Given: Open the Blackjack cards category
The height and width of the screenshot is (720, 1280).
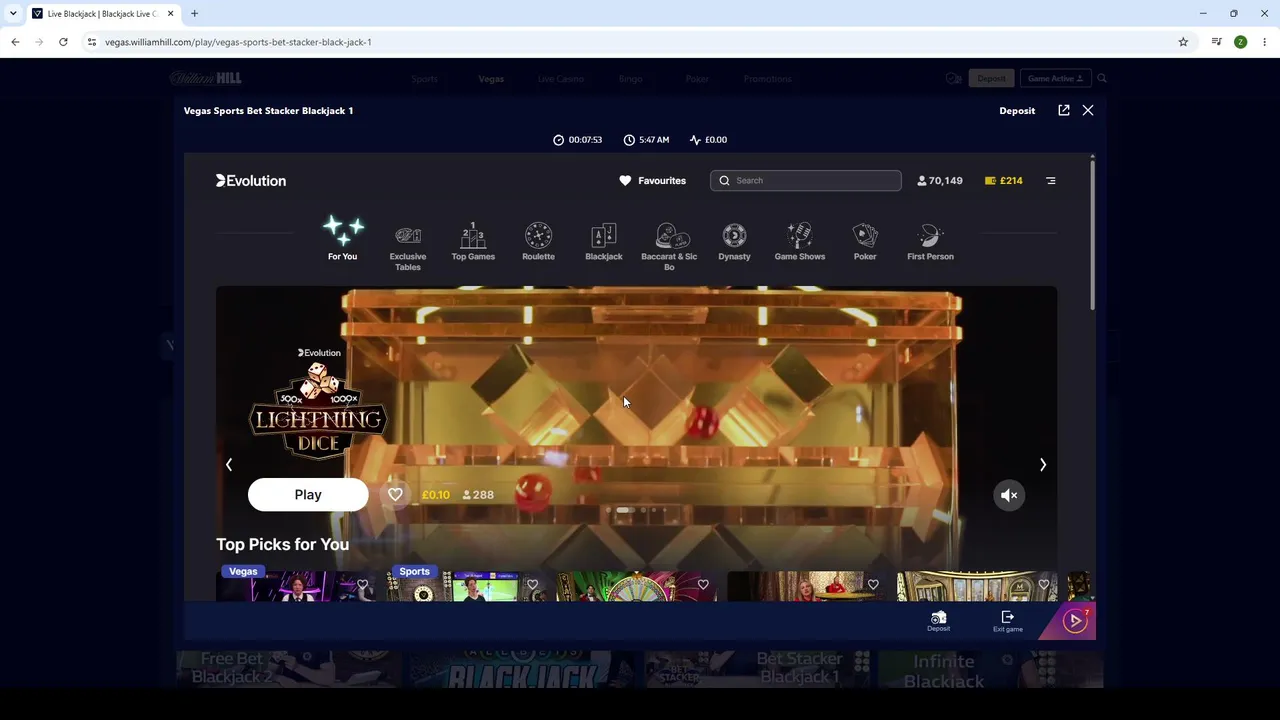Looking at the screenshot, I should 604,241.
